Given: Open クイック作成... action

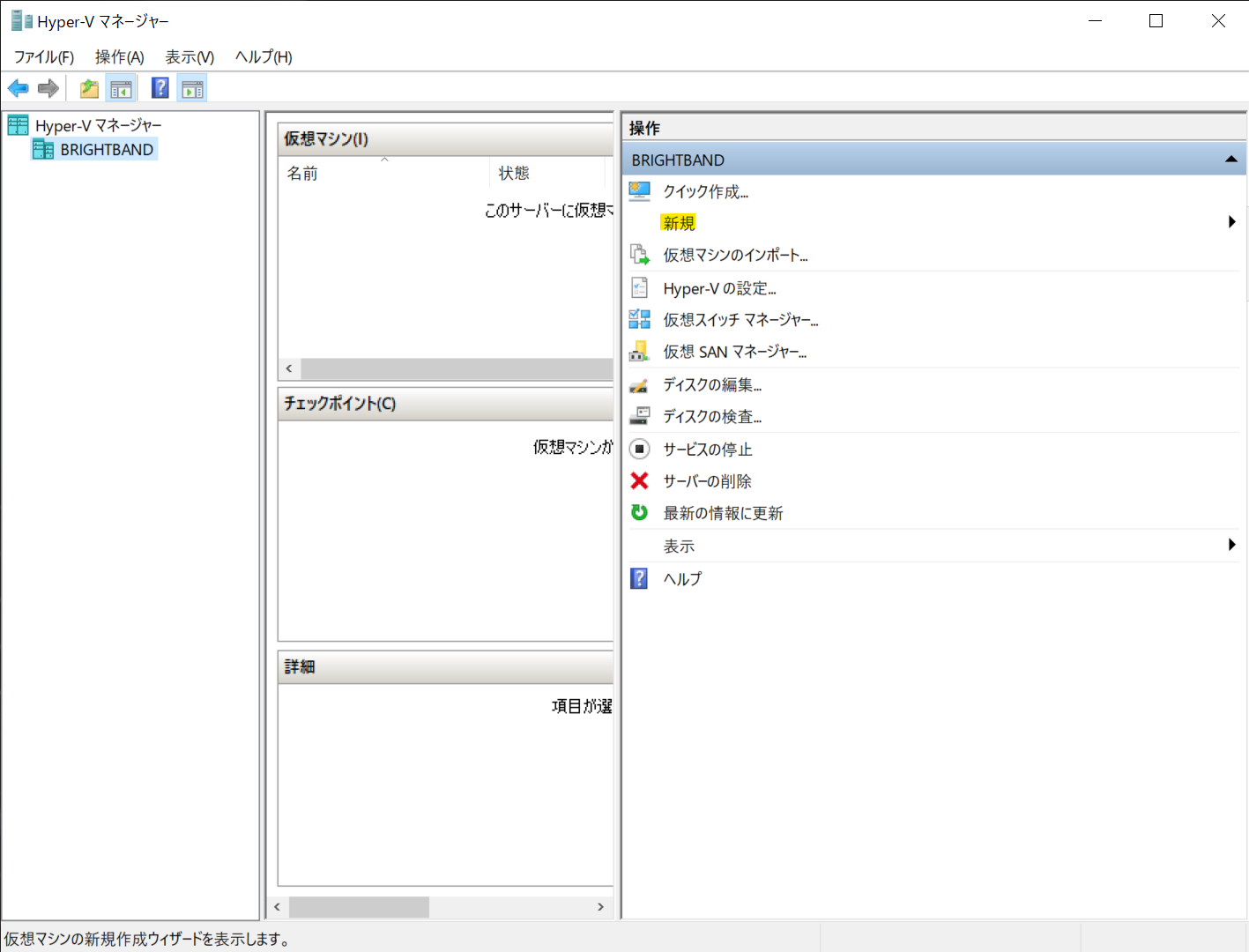Looking at the screenshot, I should [x=706, y=191].
